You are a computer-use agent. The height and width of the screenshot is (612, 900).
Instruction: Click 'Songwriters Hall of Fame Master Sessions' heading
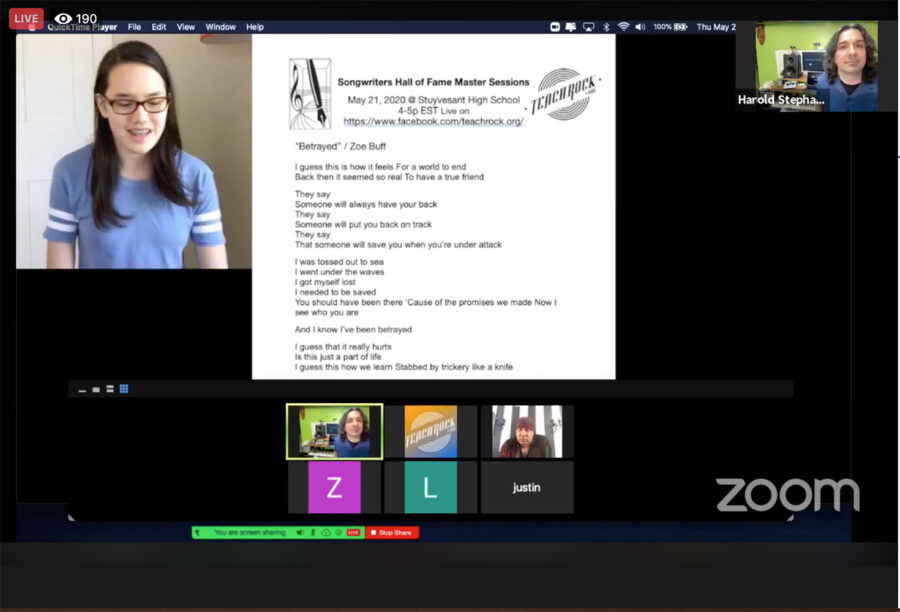tap(433, 82)
